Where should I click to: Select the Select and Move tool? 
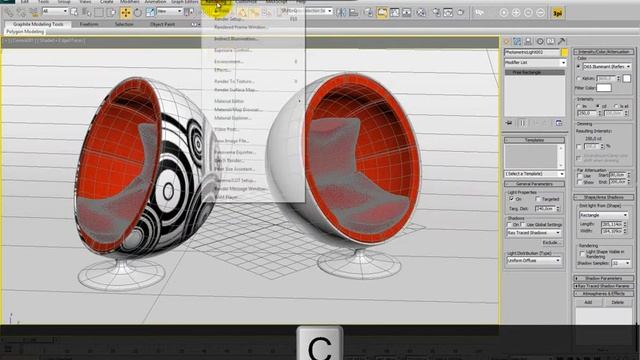(x=126, y=13)
